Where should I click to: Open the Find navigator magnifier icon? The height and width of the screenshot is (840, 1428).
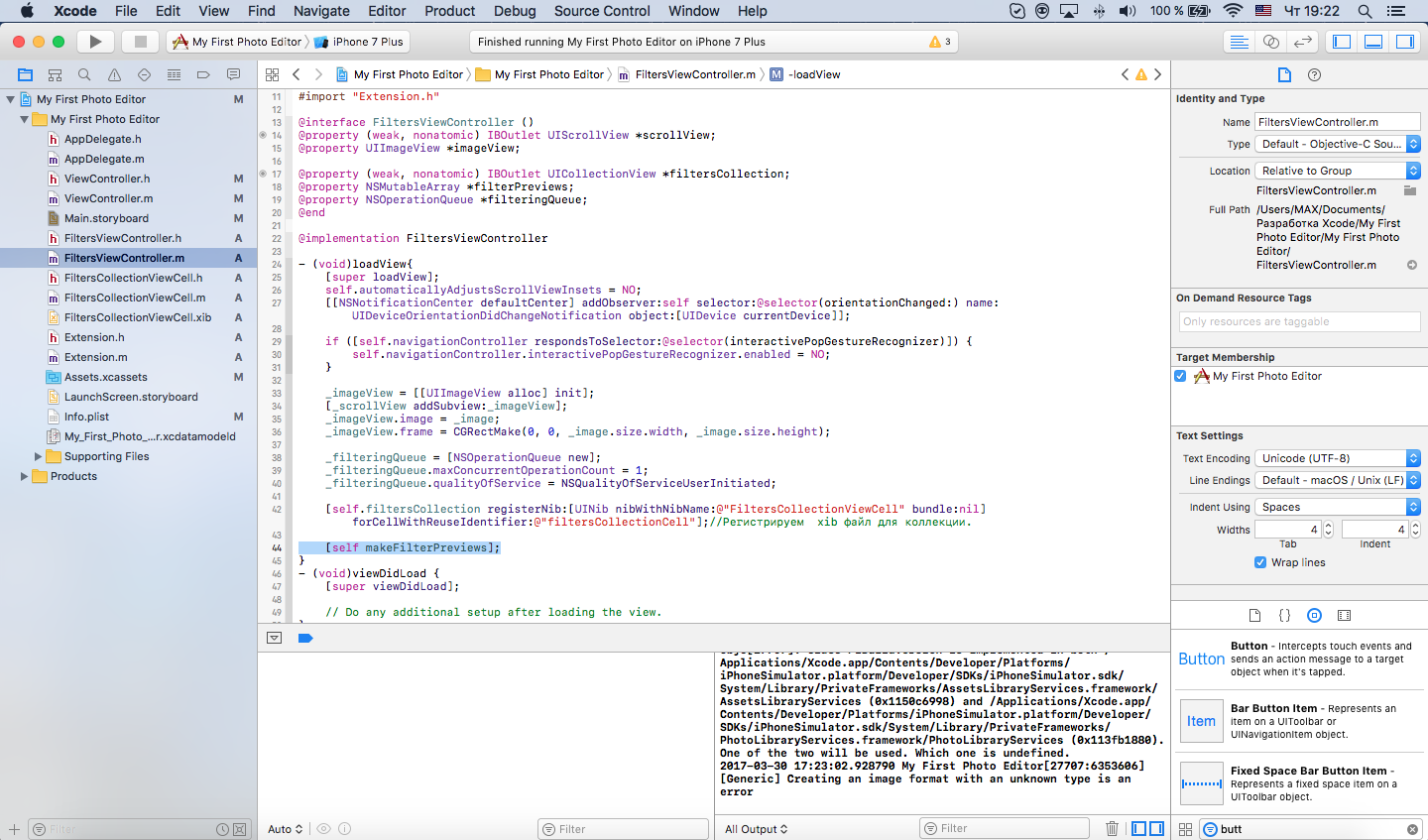coord(84,74)
